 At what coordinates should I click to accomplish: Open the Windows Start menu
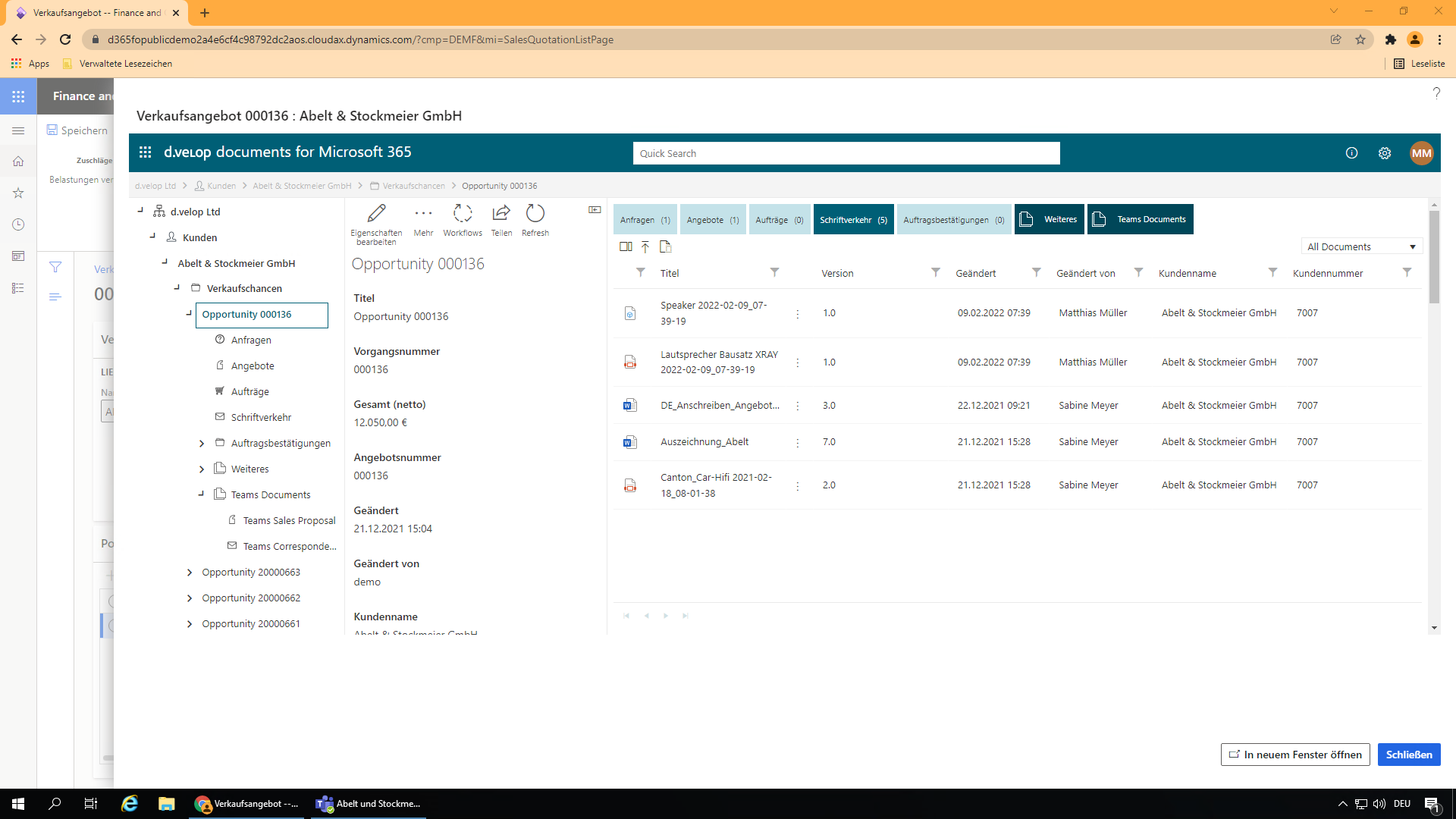click(18, 804)
